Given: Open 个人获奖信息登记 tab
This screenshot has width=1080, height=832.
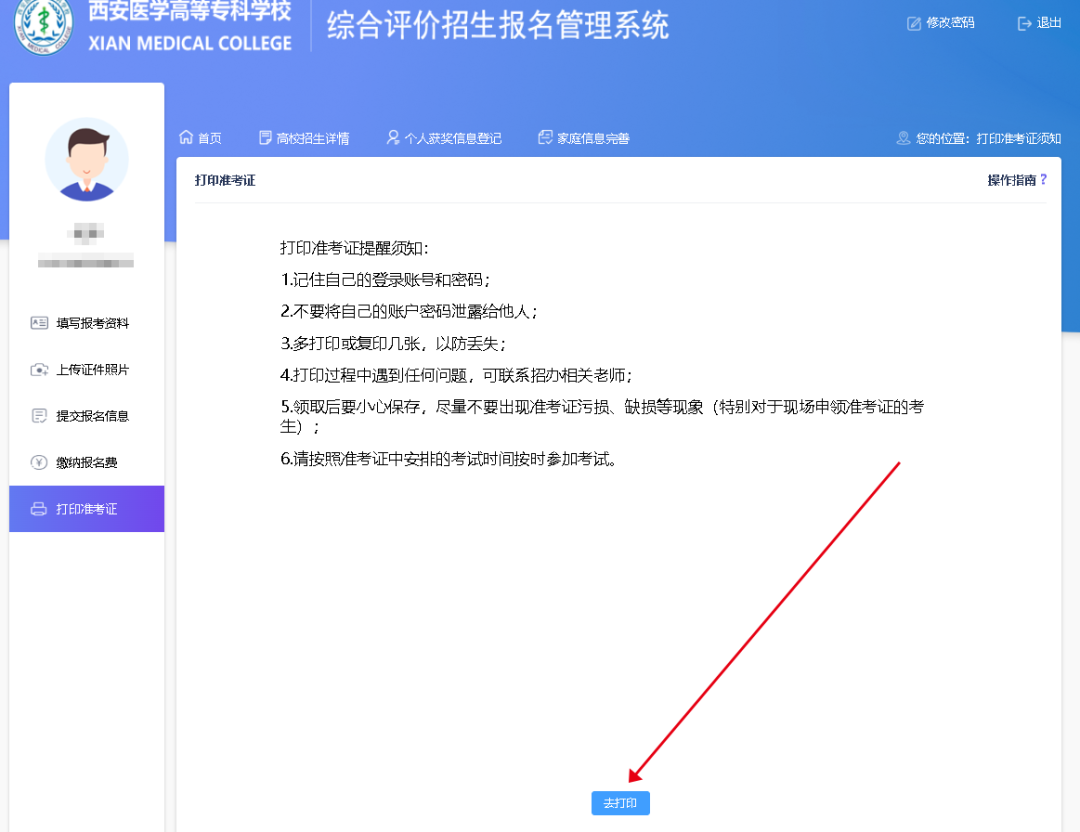Looking at the screenshot, I should click(452, 139).
